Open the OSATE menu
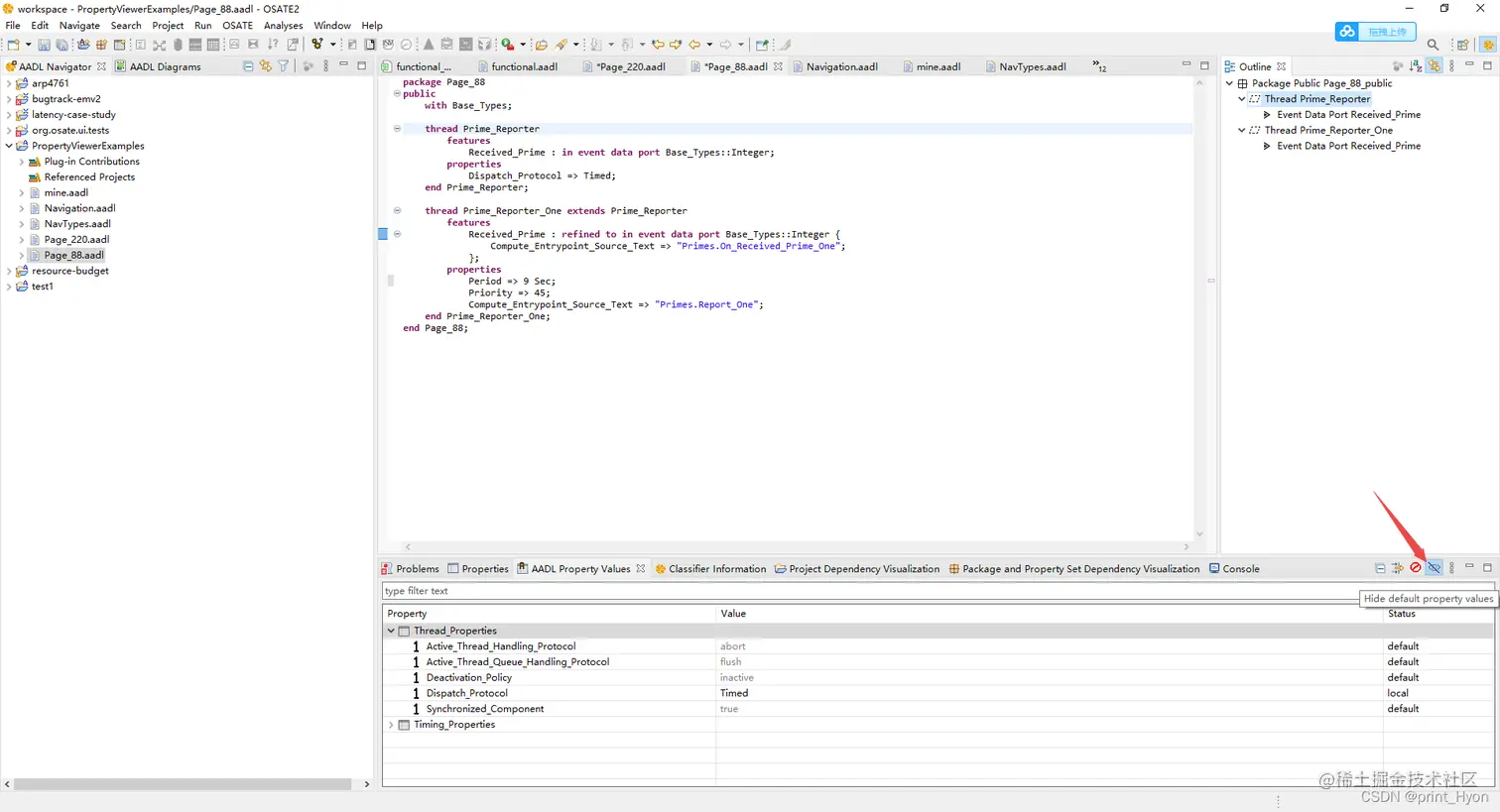Image resolution: width=1500 pixels, height=812 pixels. [237, 26]
